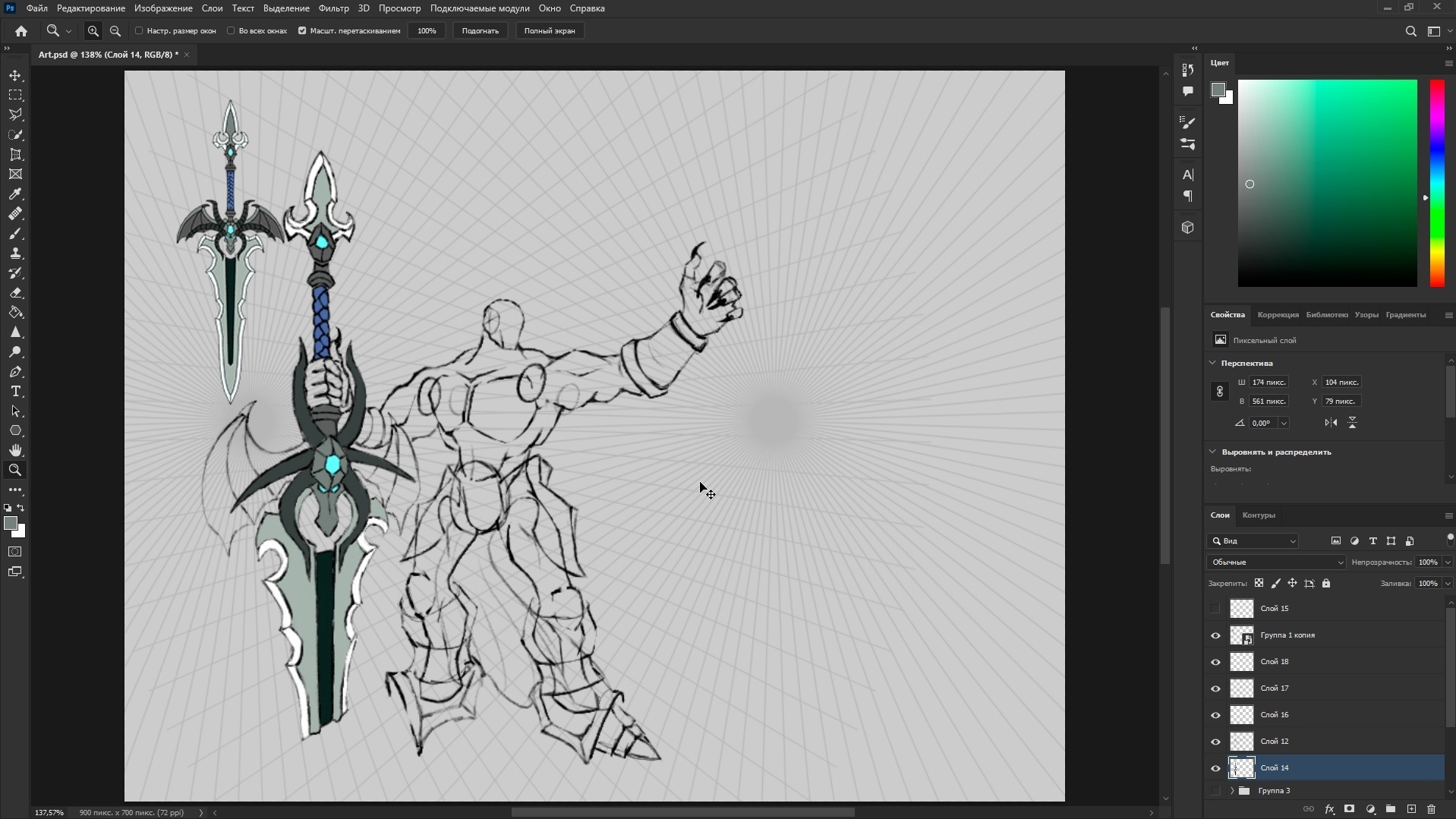This screenshot has height=819, width=1456.
Task: Select the Rectangular Marquee tool
Action: pos(15,96)
